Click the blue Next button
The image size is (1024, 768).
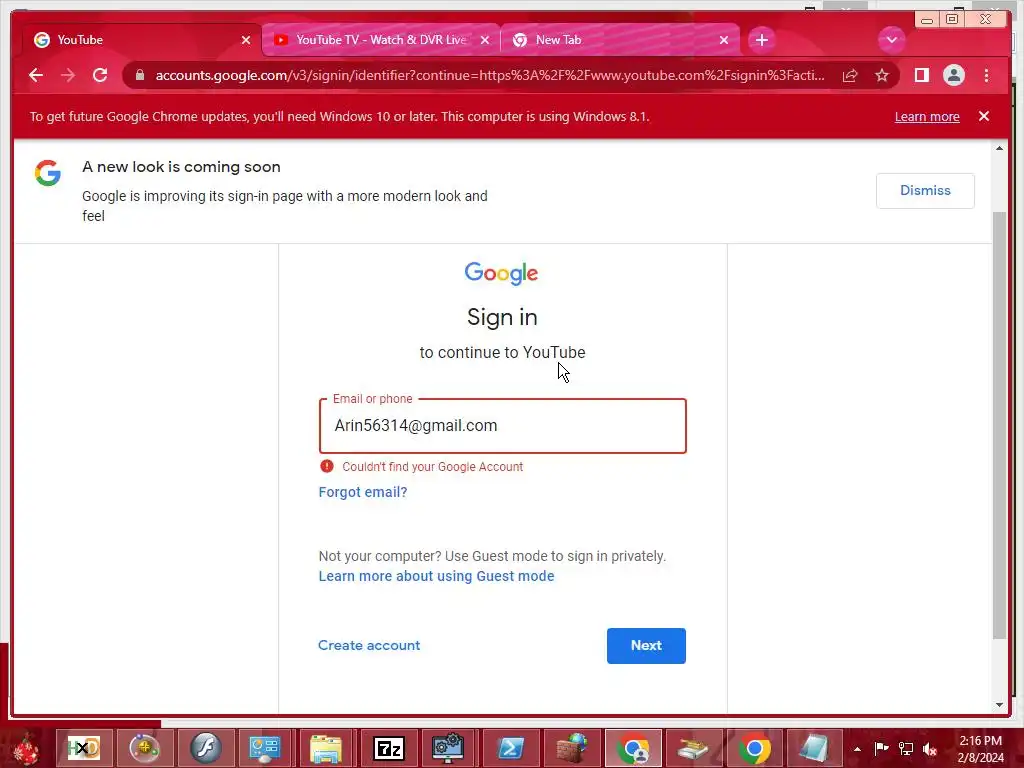(x=646, y=646)
